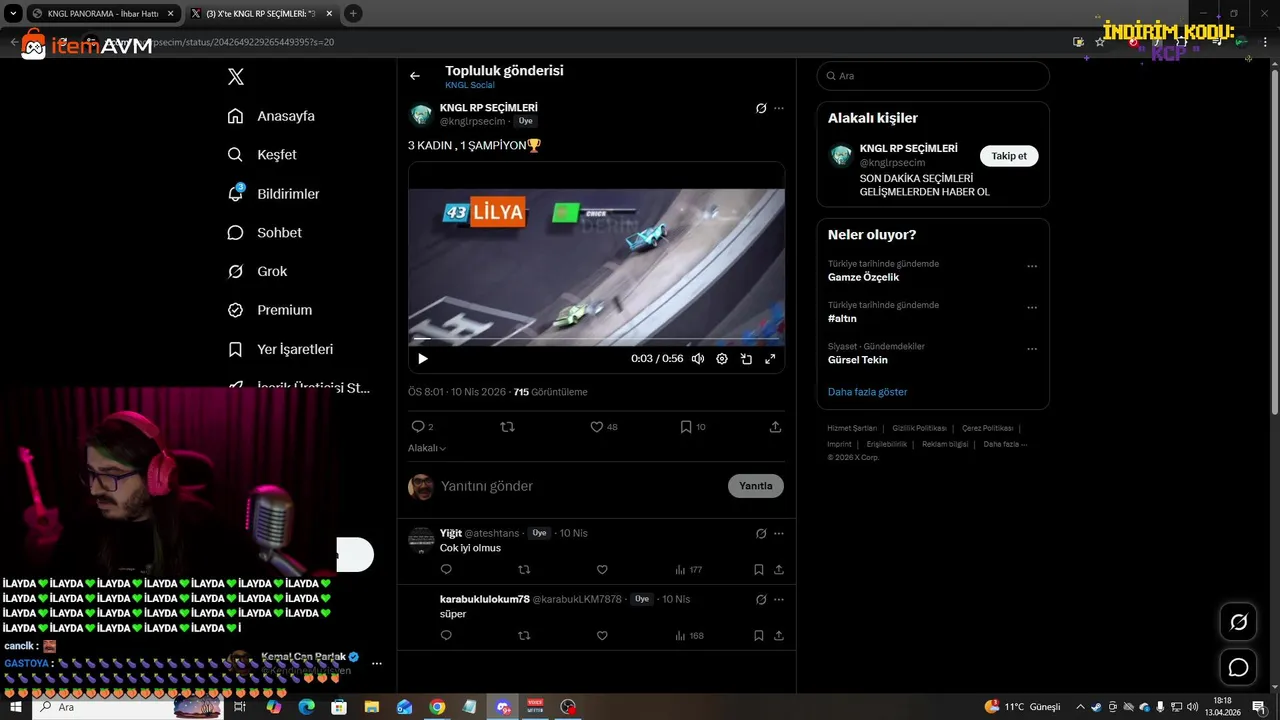Open more options on Yiğit's reply
The height and width of the screenshot is (720, 1280).
pyautogui.click(x=779, y=534)
